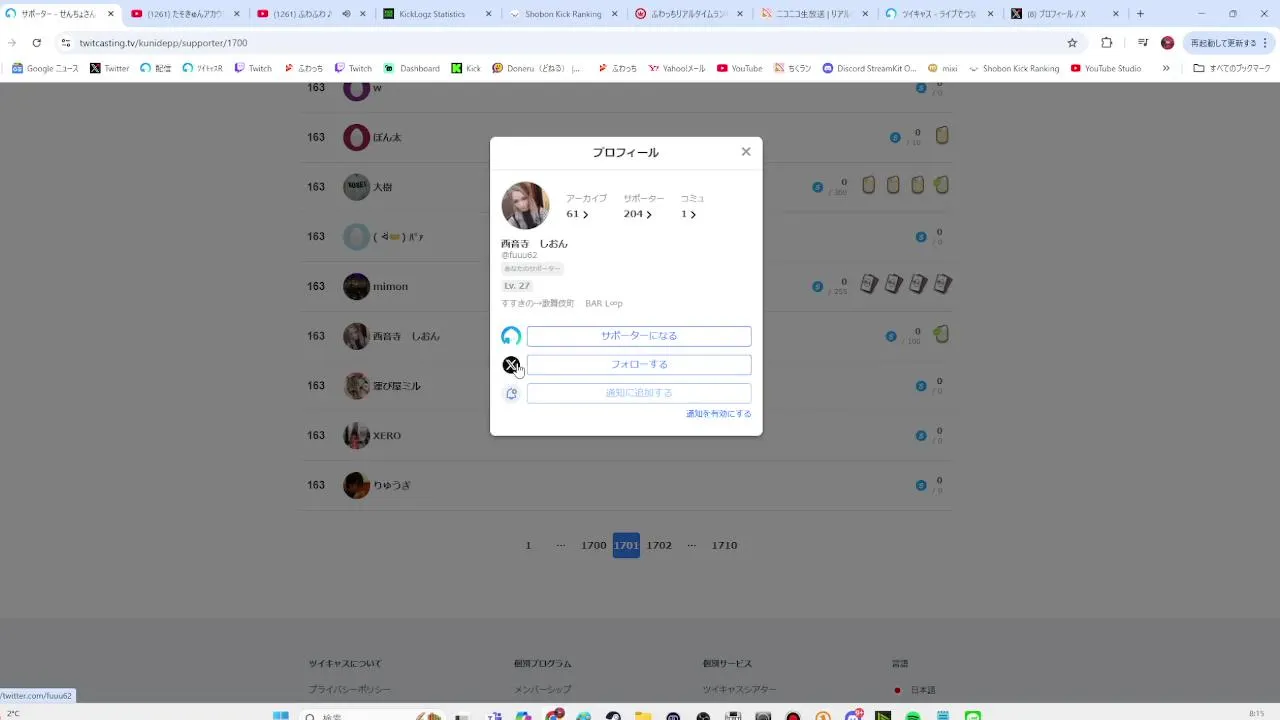Open a new browser tab
The image size is (1280, 720).
(1140, 14)
